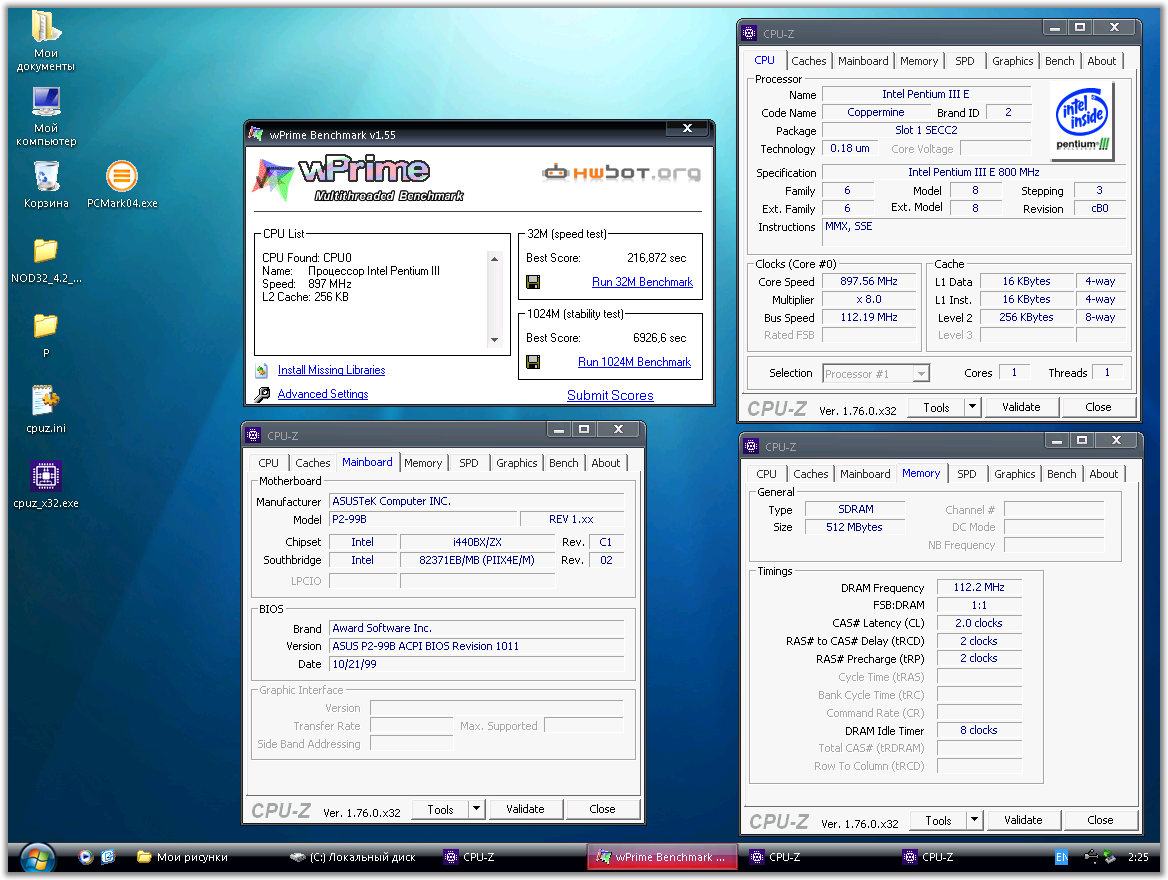
Task: Click the DRAM Frequency value 112.2 MHz
Action: (x=979, y=587)
